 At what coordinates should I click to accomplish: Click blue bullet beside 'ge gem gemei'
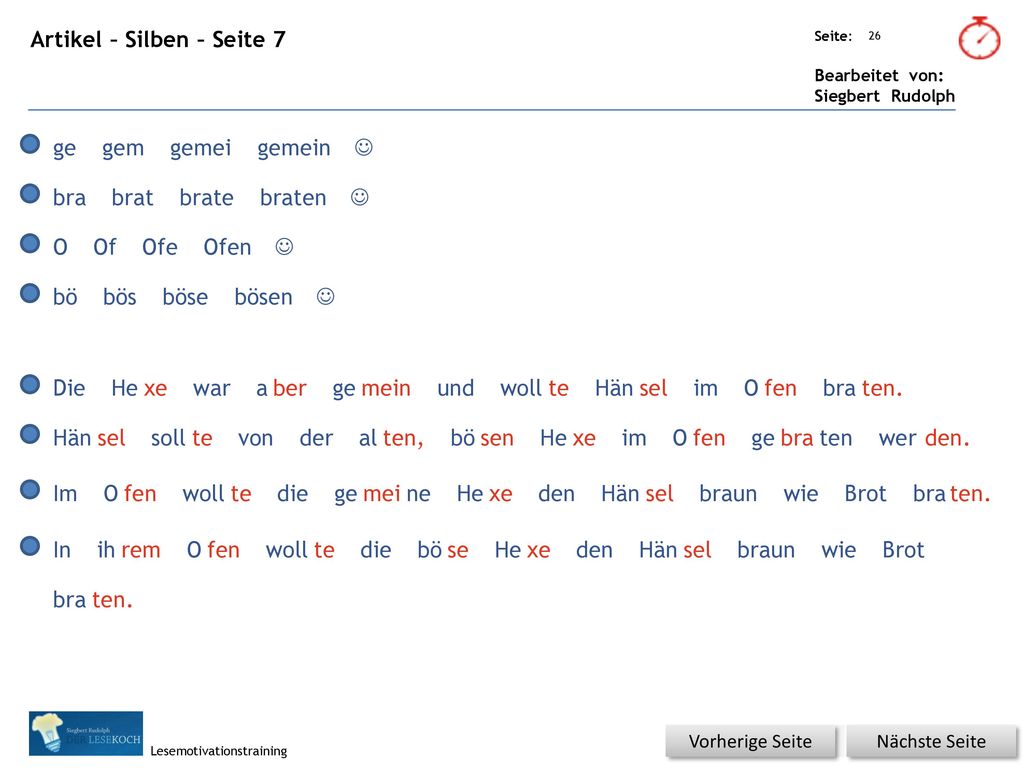[30, 144]
